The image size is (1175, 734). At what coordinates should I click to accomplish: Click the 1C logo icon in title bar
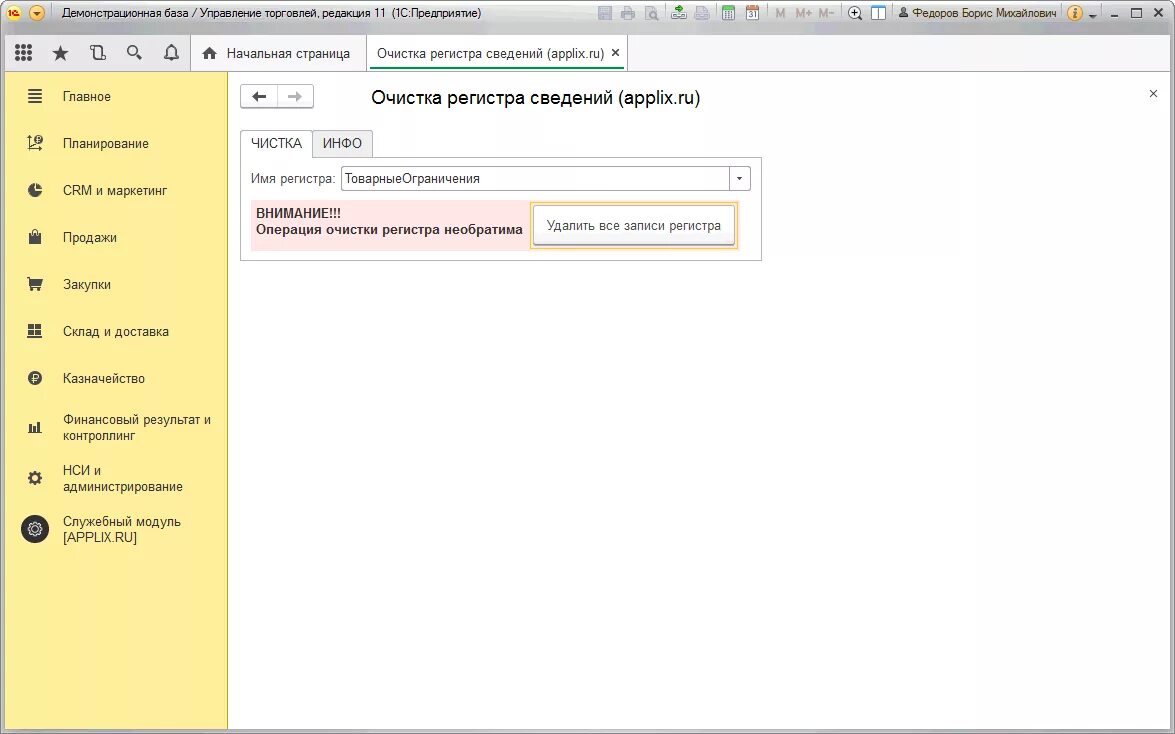click(x=13, y=13)
